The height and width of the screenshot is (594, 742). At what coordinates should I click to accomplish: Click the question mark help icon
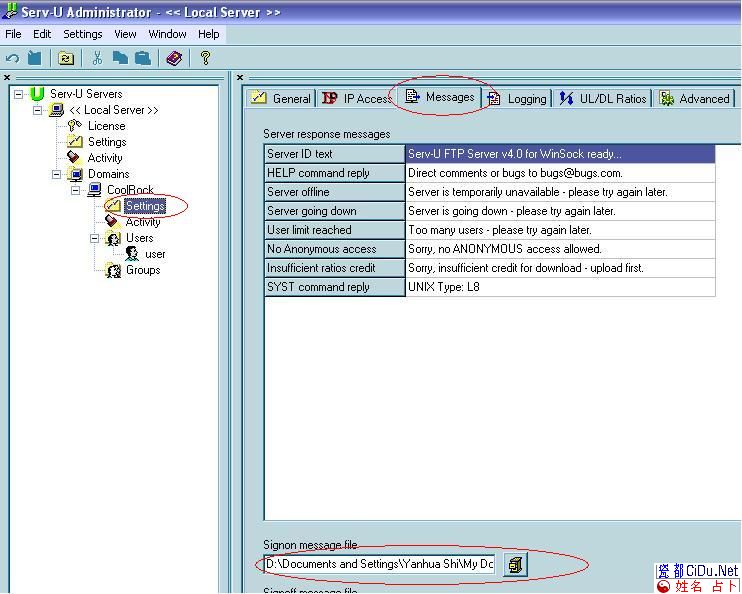coord(205,59)
